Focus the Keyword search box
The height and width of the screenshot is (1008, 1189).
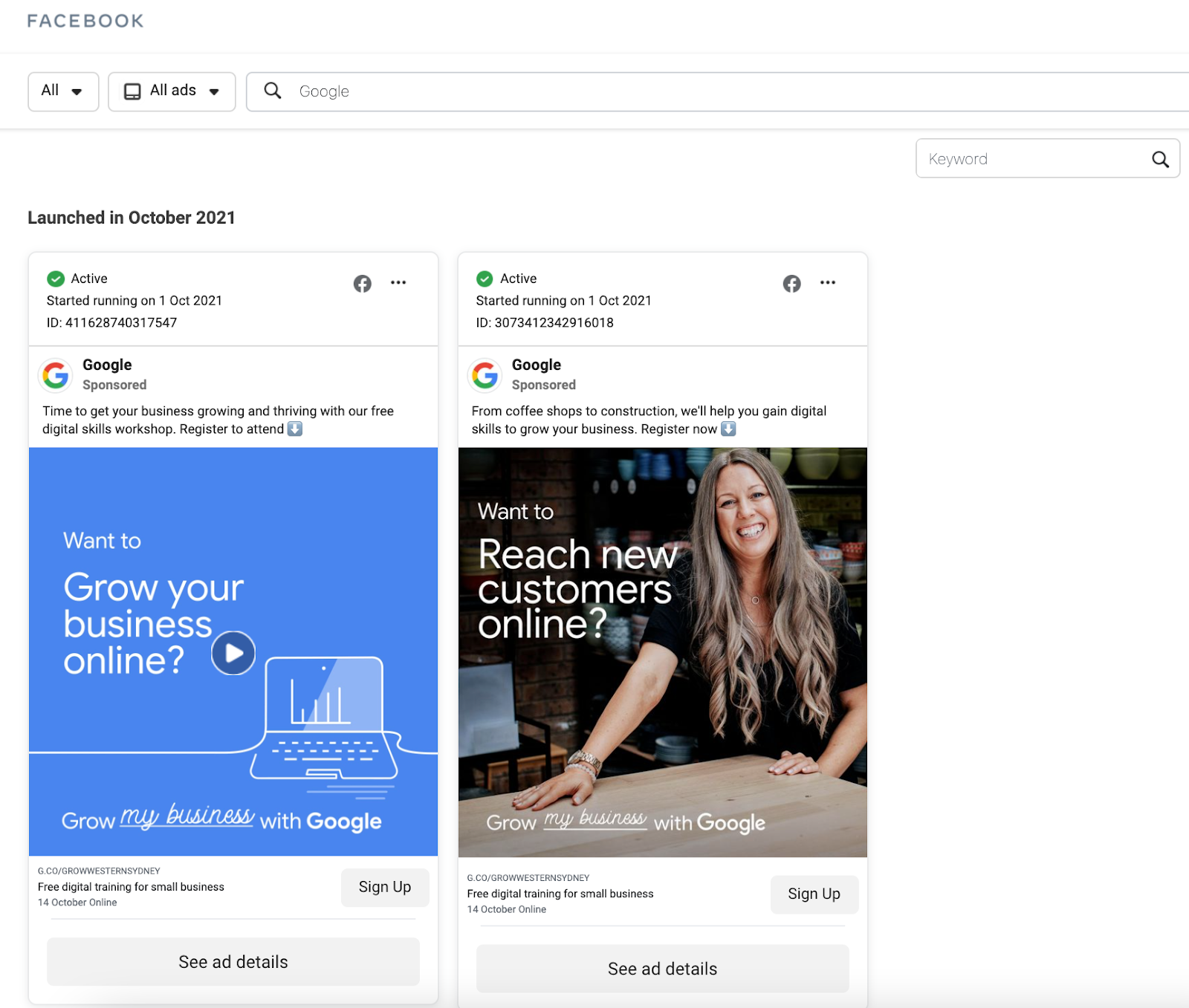pos(1048,158)
